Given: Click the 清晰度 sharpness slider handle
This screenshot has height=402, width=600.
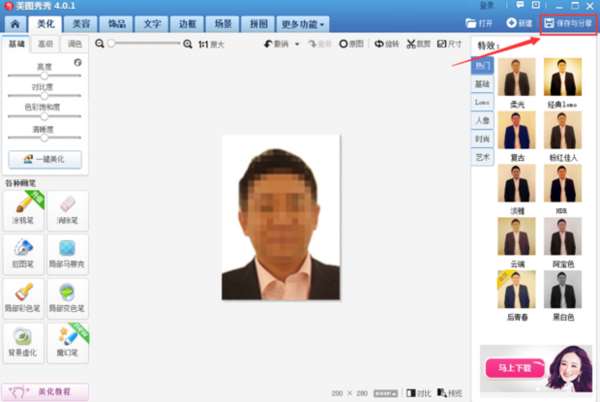Looking at the screenshot, I should pos(44,138).
